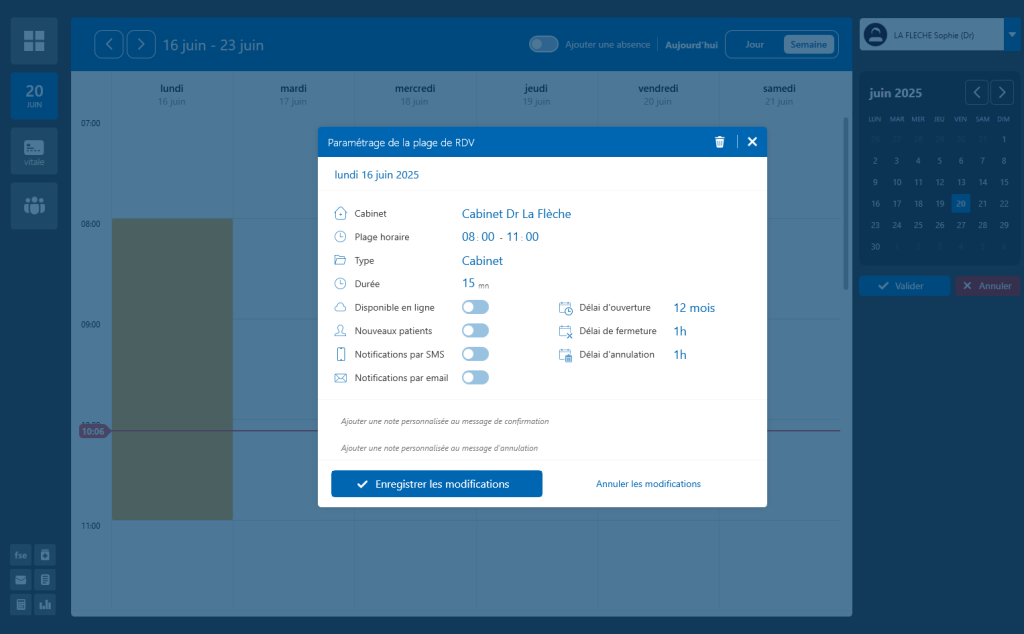1024x634 pixels.
Task: Open the dashboard grid icon in the sidebar
Action: 34,41
